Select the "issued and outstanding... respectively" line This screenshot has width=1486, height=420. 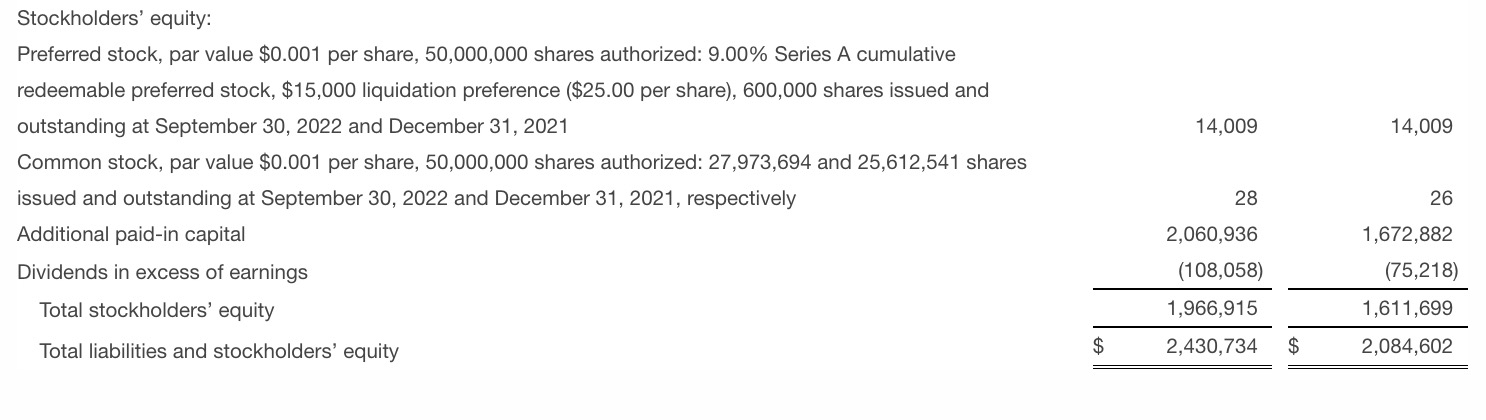point(406,198)
